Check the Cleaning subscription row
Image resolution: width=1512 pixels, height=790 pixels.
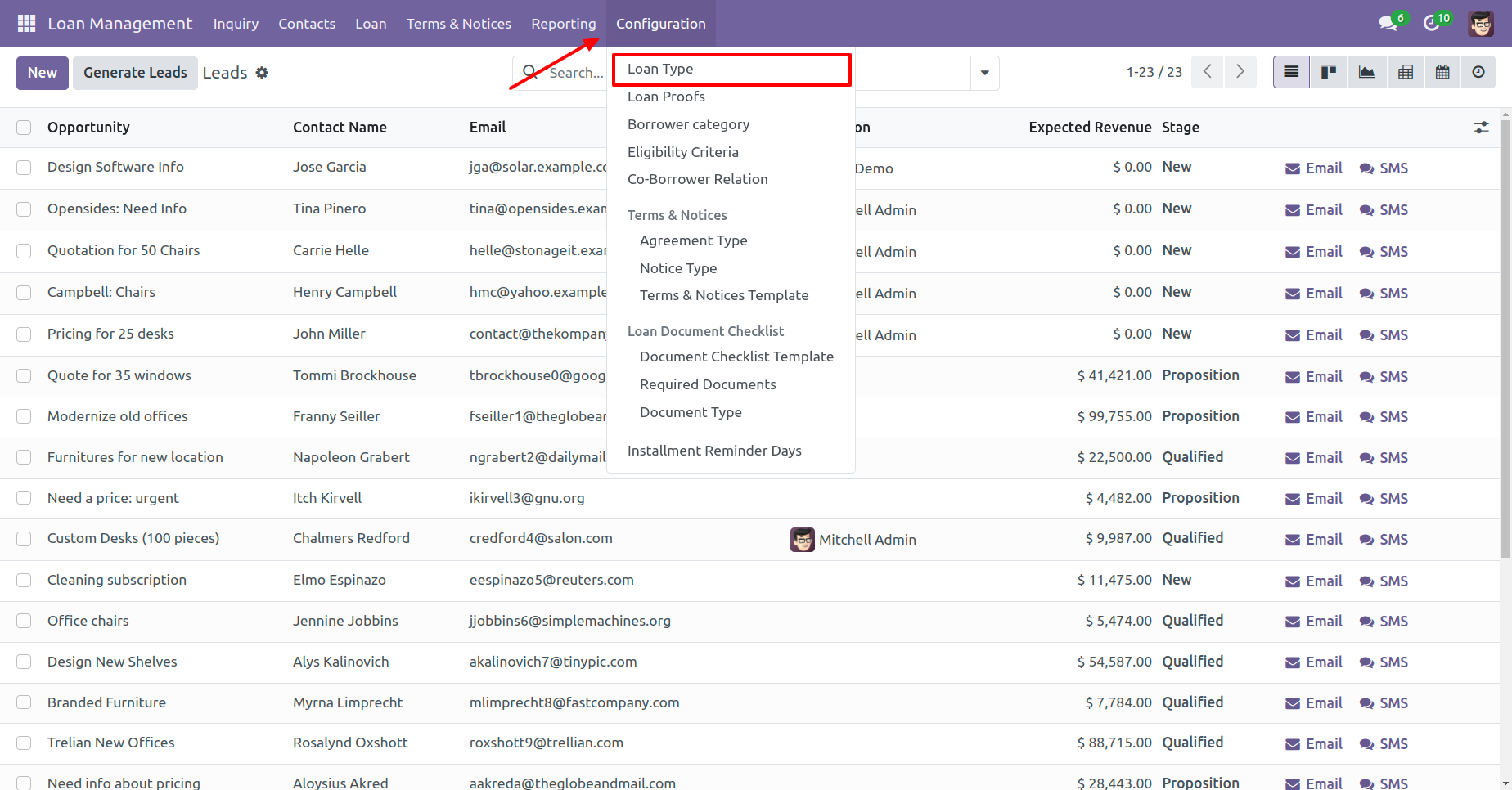24,581
